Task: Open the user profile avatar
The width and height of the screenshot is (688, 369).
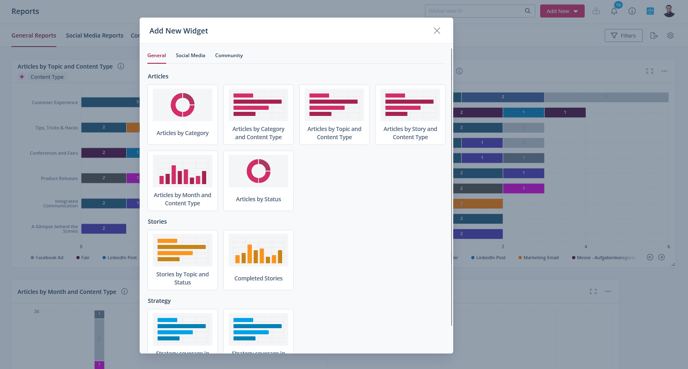Action: pyautogui.click(x=669, y=11)
